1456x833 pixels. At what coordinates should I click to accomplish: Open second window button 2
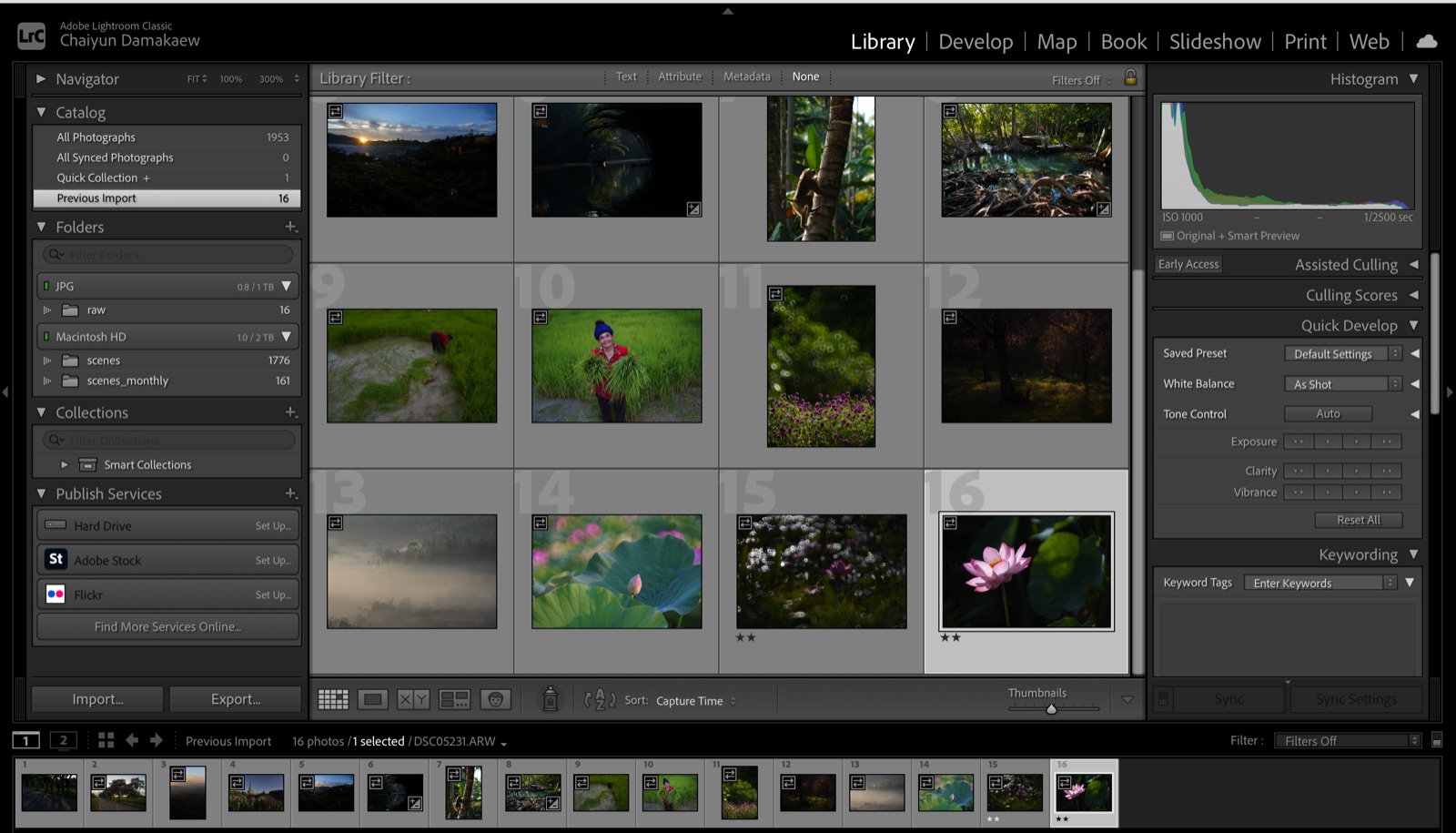(x=63, y=740)
